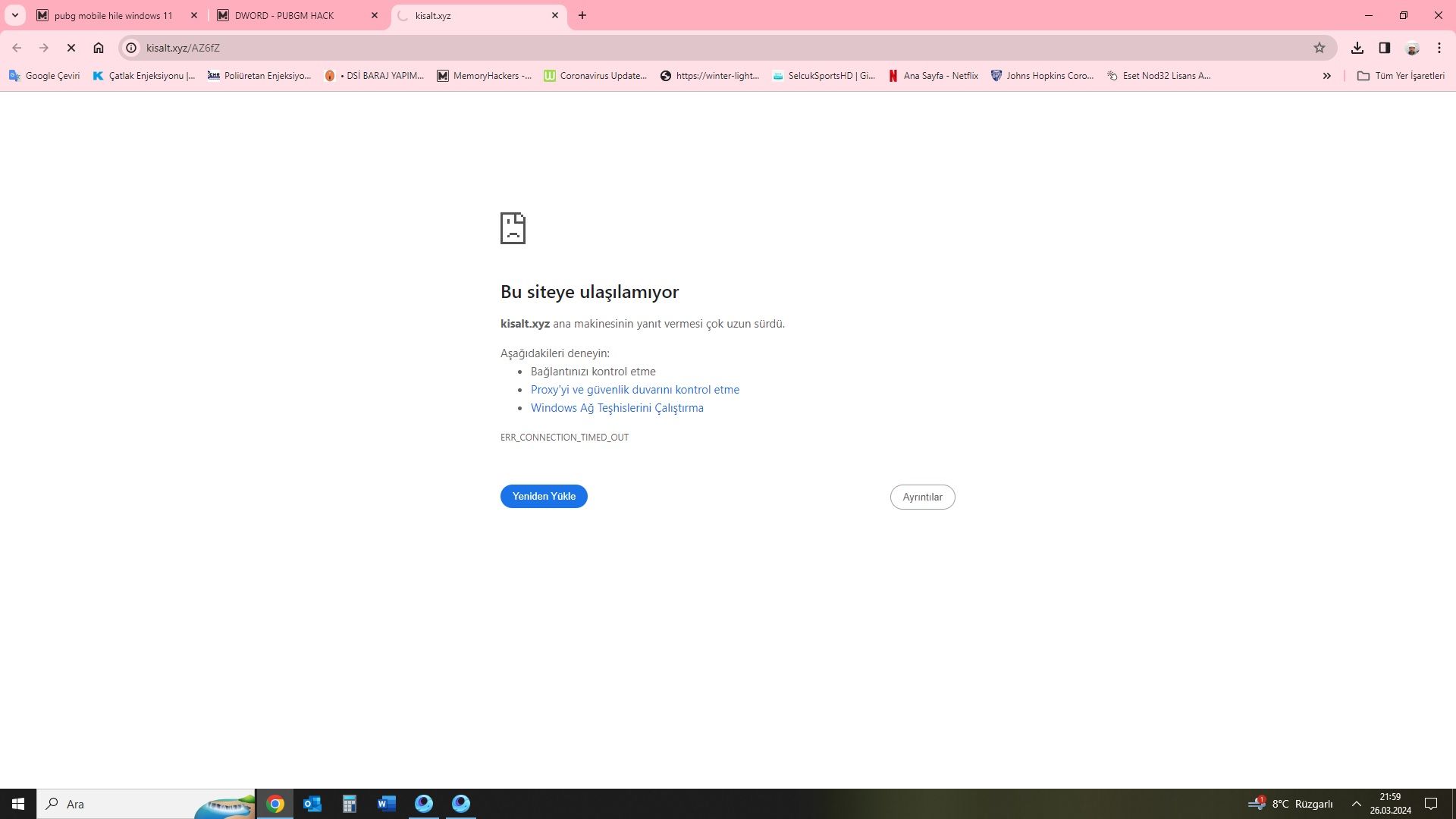Open the SelcukSportsHD bookmark
Viewport: 1456px width, 819px height.
[x=824, y=76]
